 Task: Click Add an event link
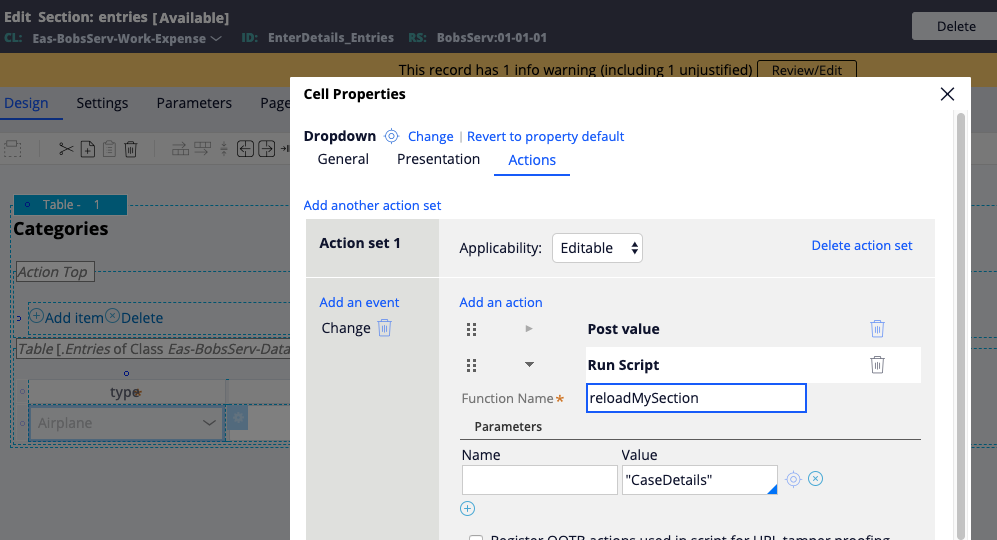tap(359, 303)
